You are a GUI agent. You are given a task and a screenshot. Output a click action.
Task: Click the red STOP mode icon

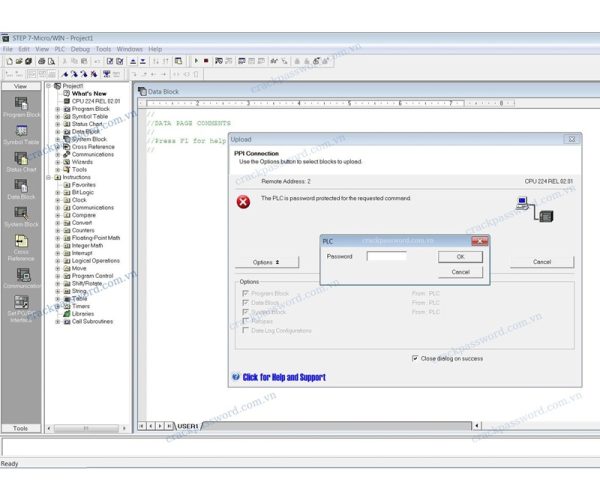click(x=206, y=61)
